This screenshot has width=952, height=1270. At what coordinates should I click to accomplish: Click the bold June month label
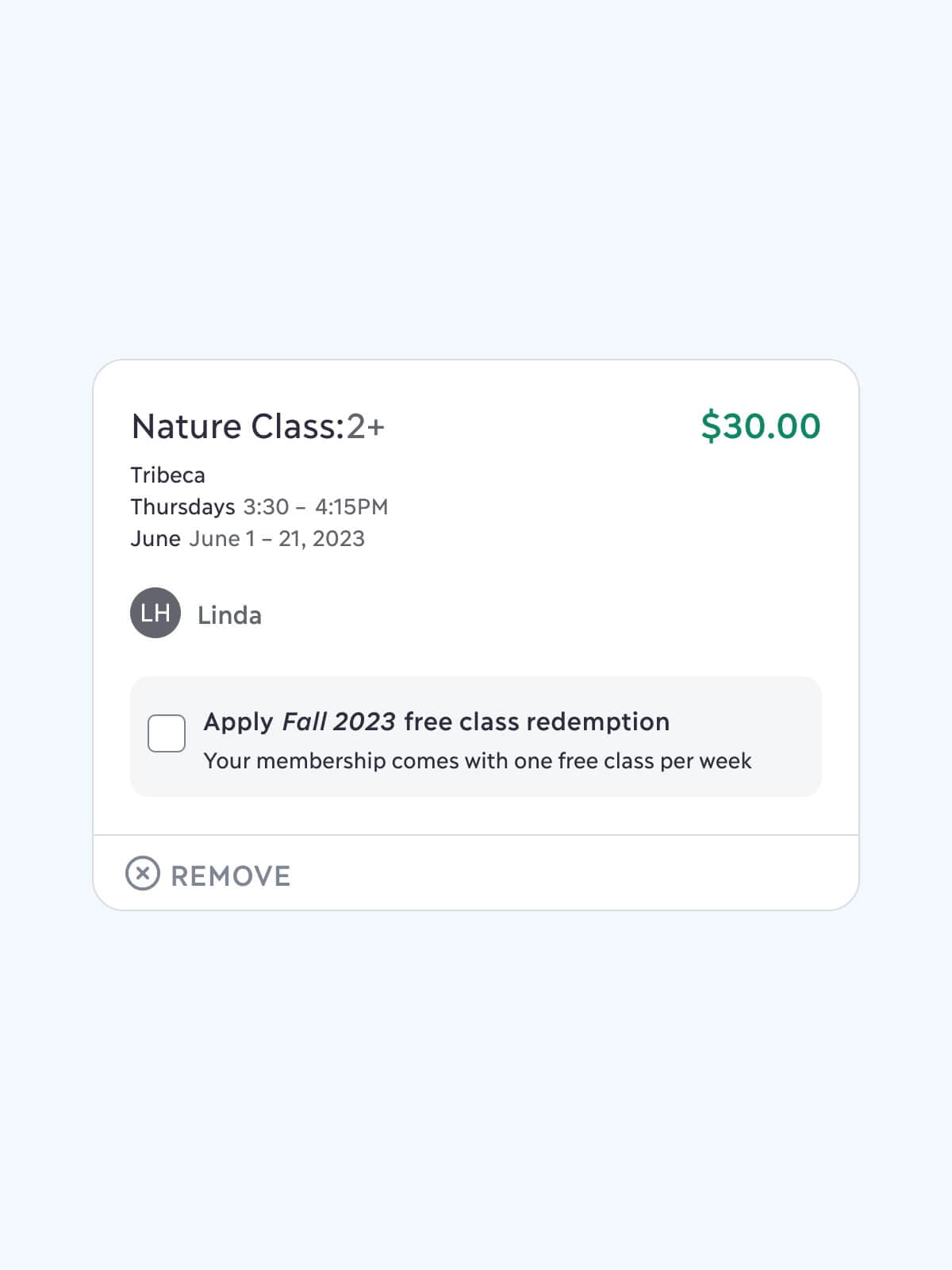[x=155, y=538]
